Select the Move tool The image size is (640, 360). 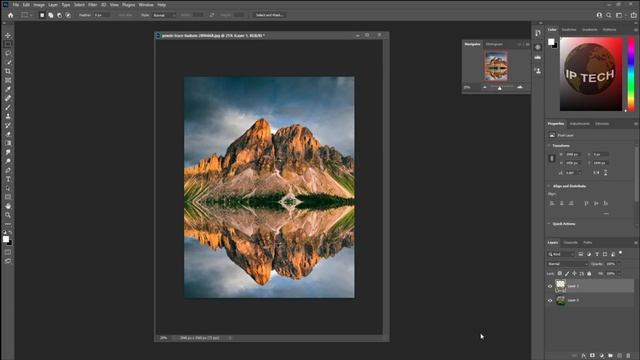pyautogui.click(x=8, y=36)
